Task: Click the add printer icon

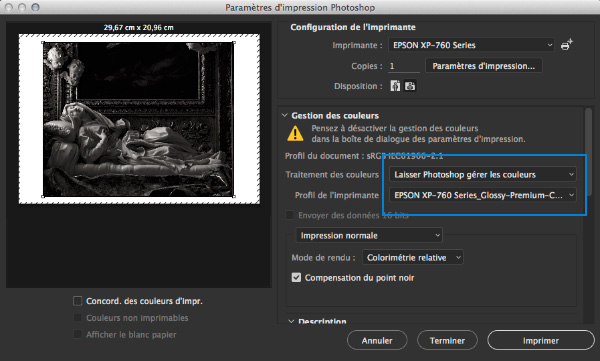Action: [x=566, y=45]
